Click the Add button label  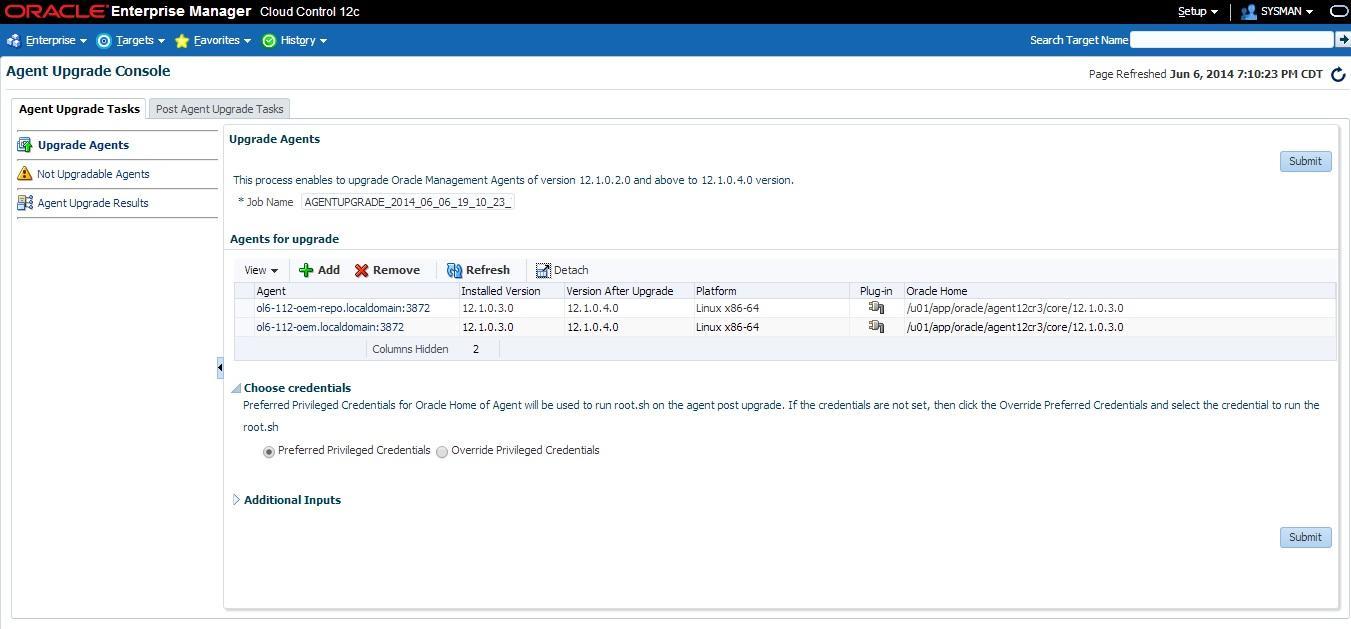tap(329, 270)
